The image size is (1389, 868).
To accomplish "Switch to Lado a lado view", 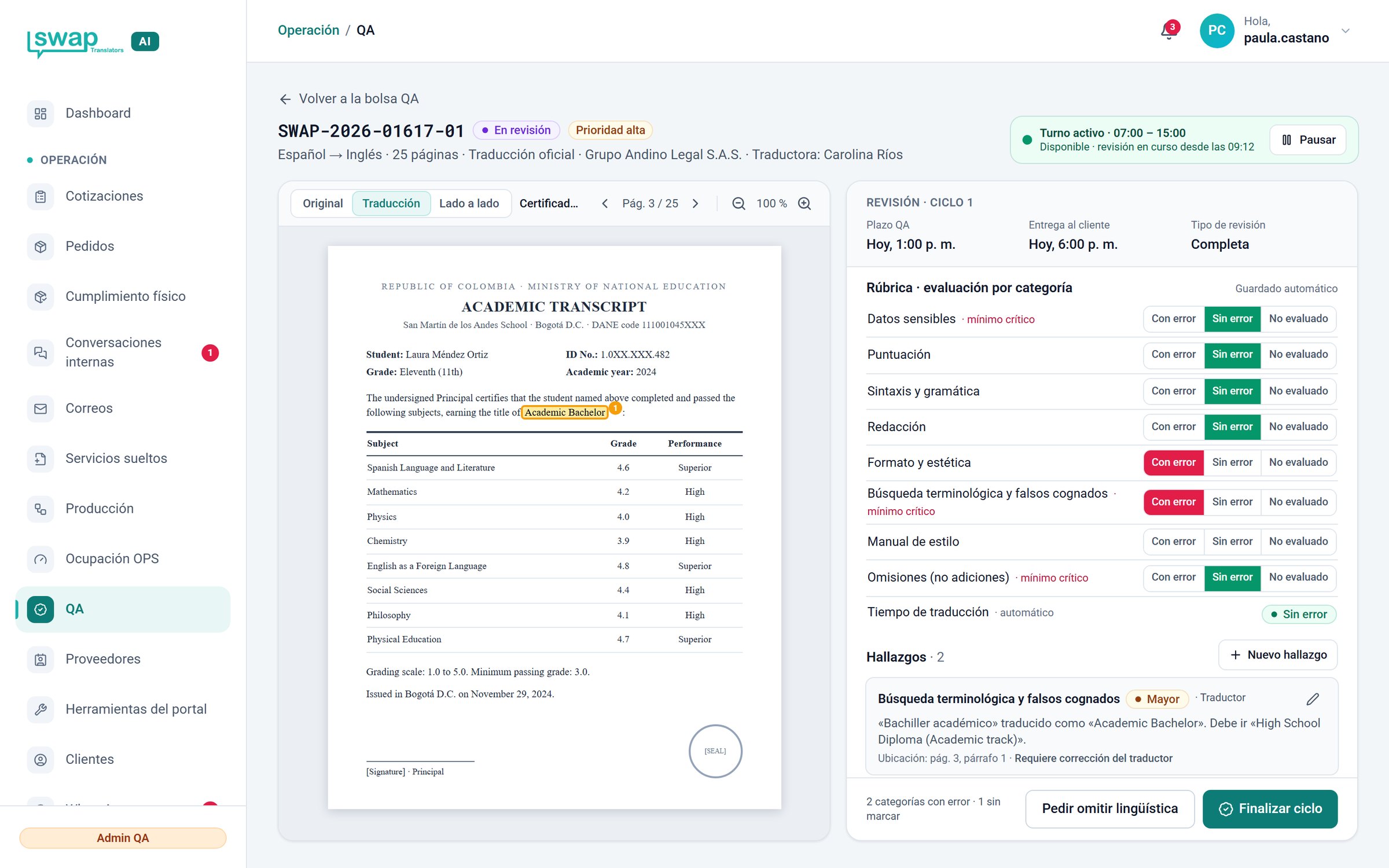I will (x=469, y=204).
